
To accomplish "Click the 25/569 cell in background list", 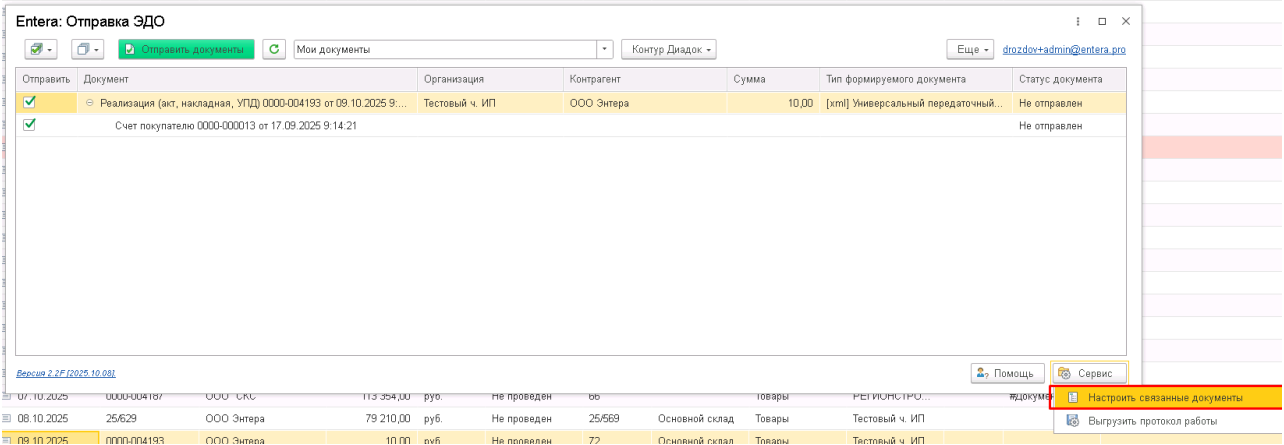I will pyautogui.click(x=605, y=418).
